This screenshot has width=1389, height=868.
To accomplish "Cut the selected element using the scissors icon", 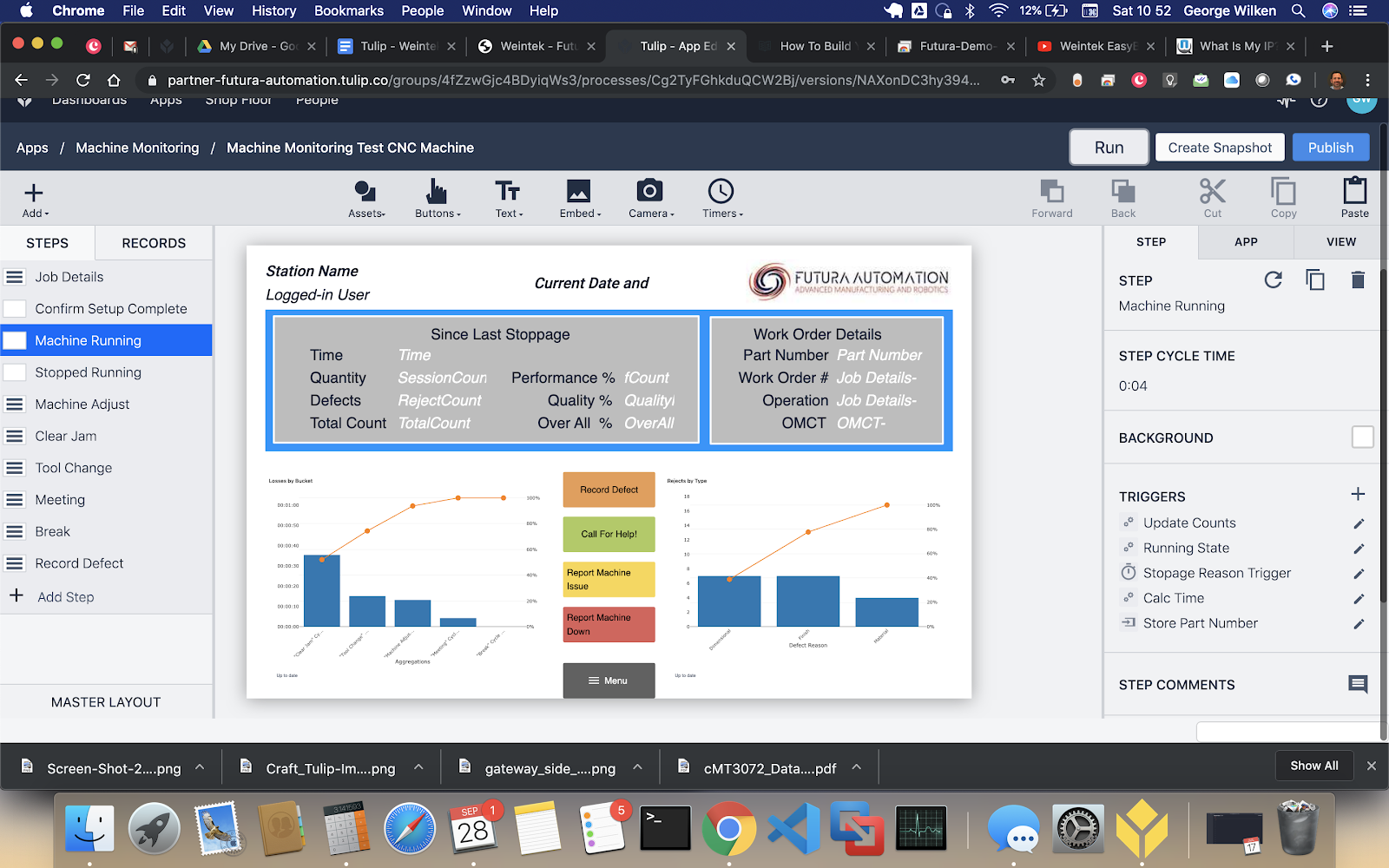I will click(1212, 193).
